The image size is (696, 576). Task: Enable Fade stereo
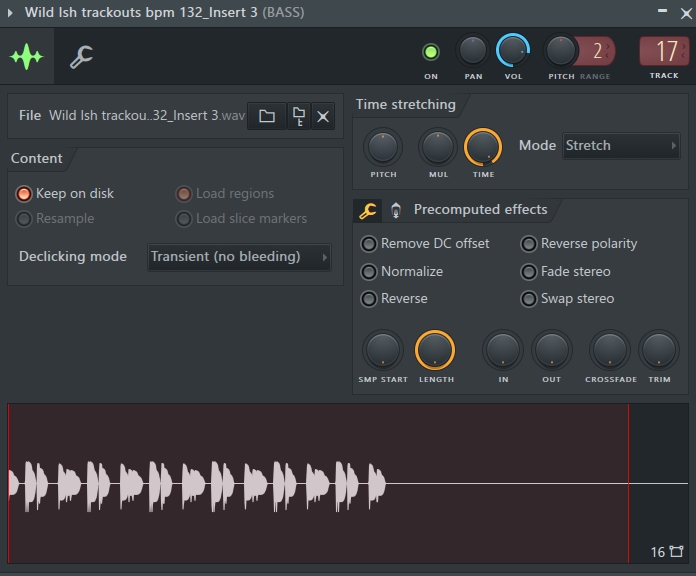tap(566, 272)
